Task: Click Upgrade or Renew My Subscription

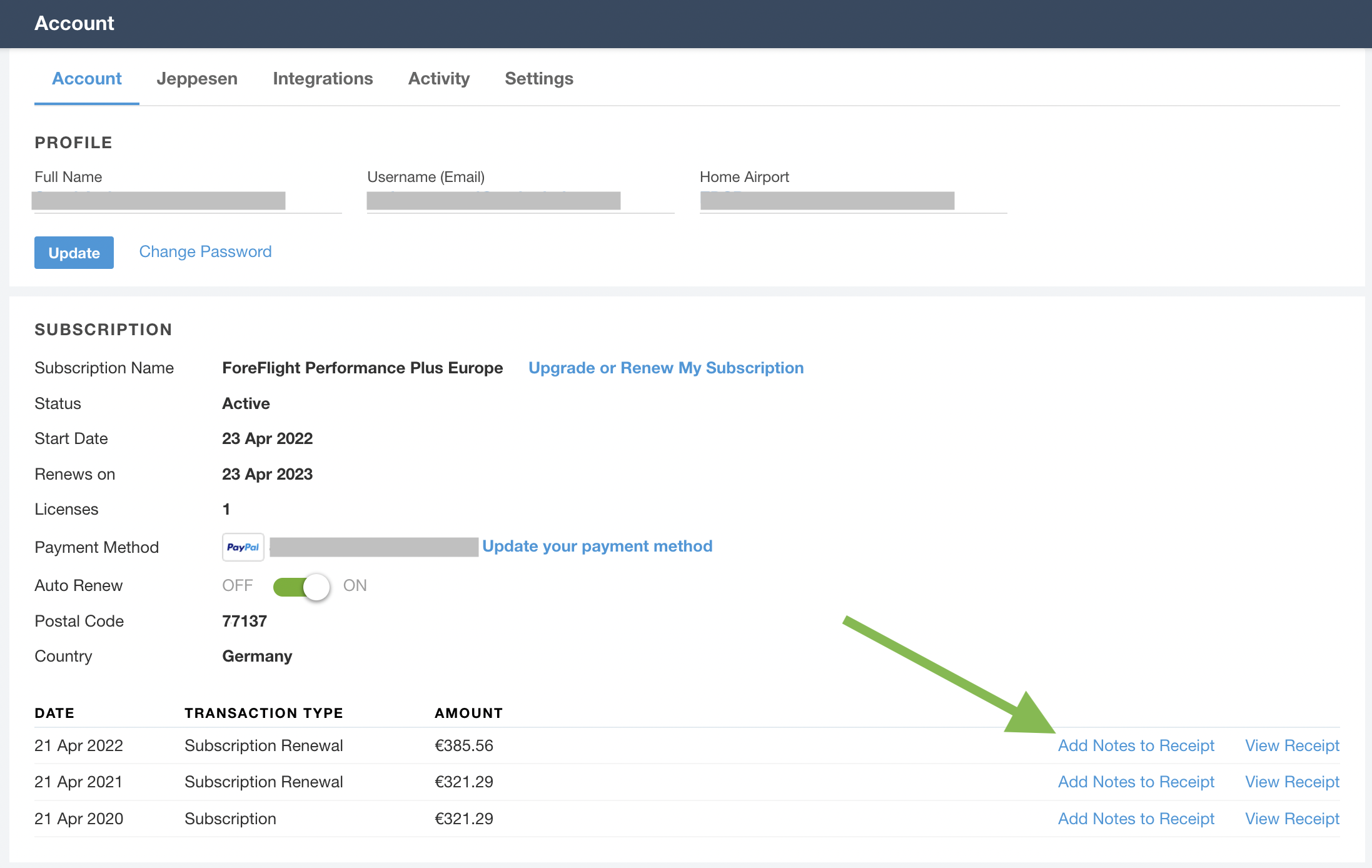Action: click(x=666, y=368)
